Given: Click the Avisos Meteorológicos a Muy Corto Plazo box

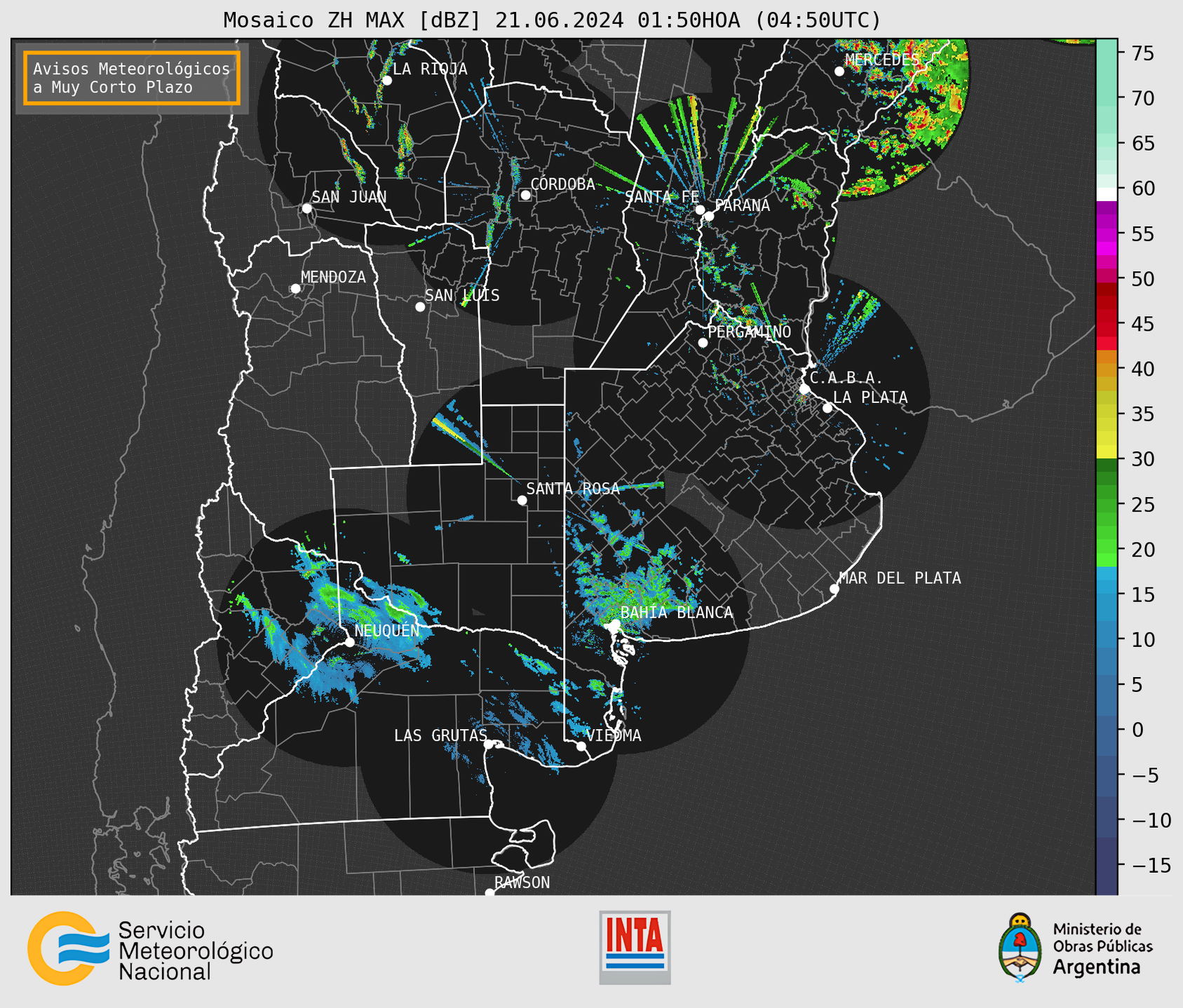Looking at the screenshot, I should [x=132, y=78].
